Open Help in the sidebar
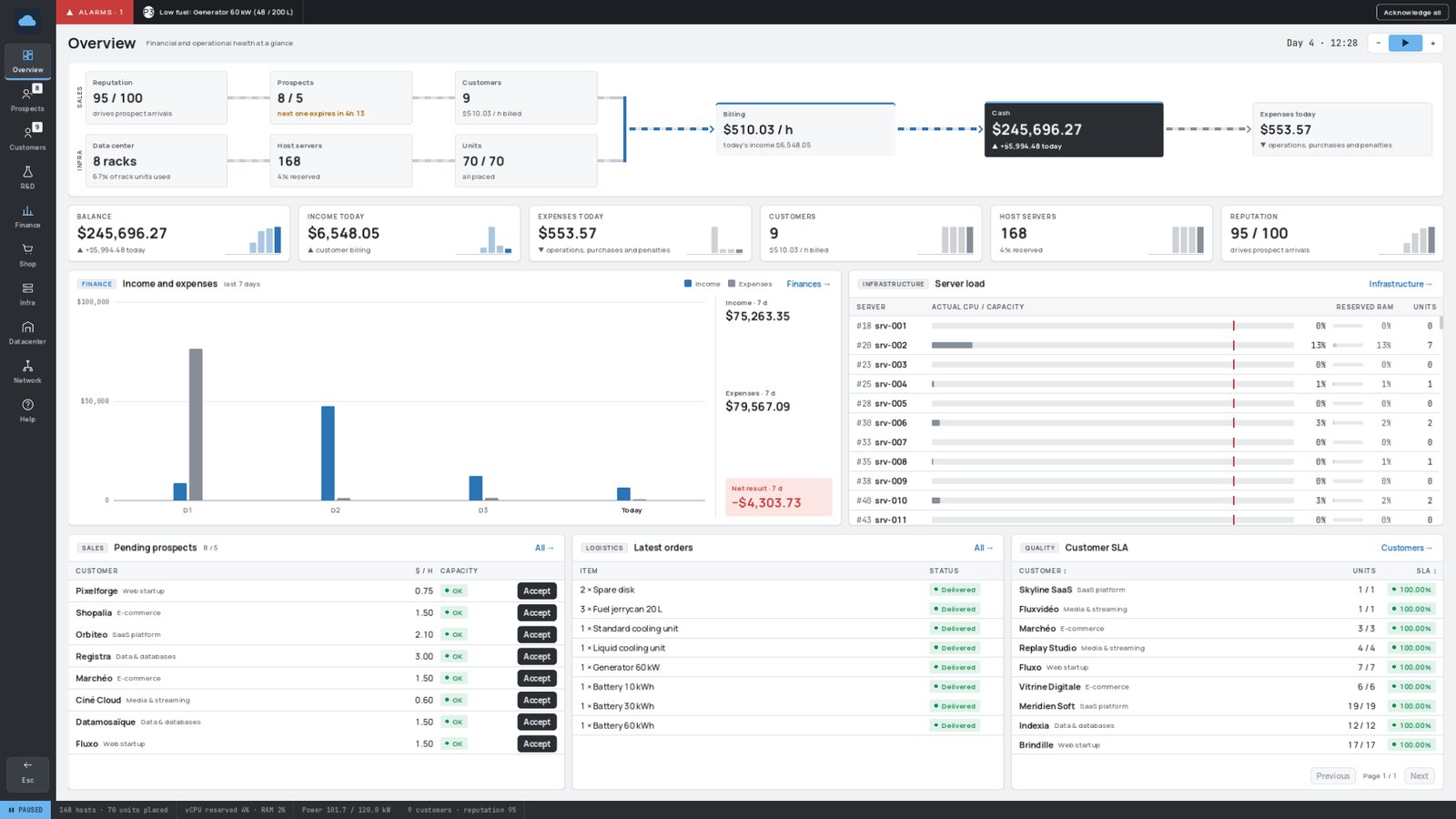This screenshot has height=819, width=1456. pos(27,410)
